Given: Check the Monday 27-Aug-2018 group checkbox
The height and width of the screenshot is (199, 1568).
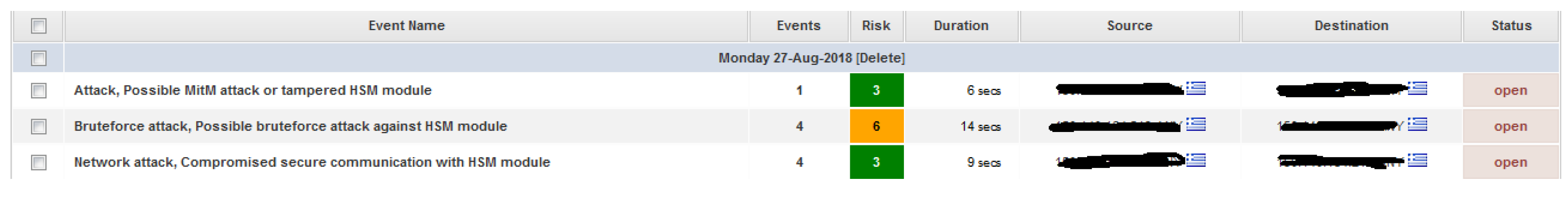Looking at the screenshot, I should (x=38, y=58).
